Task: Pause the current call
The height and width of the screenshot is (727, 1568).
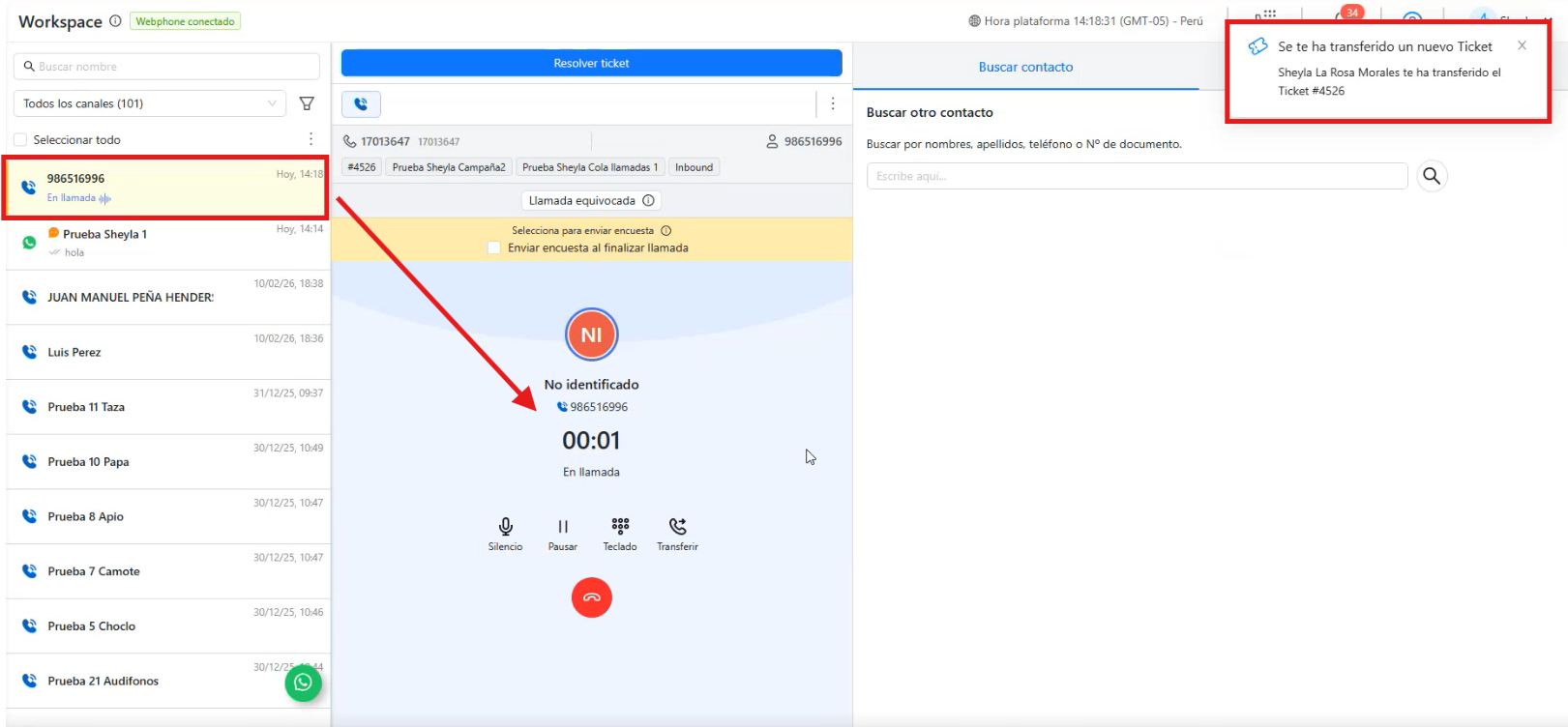Action: tap(563, 527)
